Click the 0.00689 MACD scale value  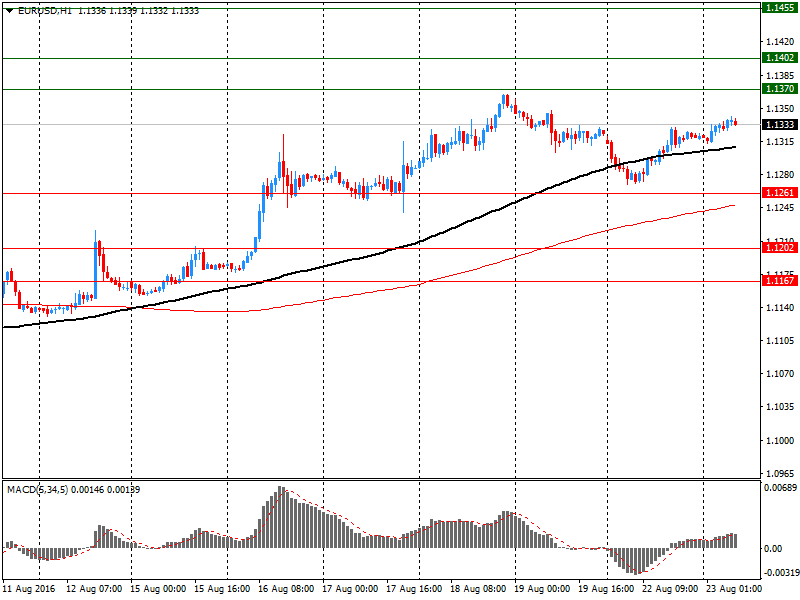[x=780, y=488]
